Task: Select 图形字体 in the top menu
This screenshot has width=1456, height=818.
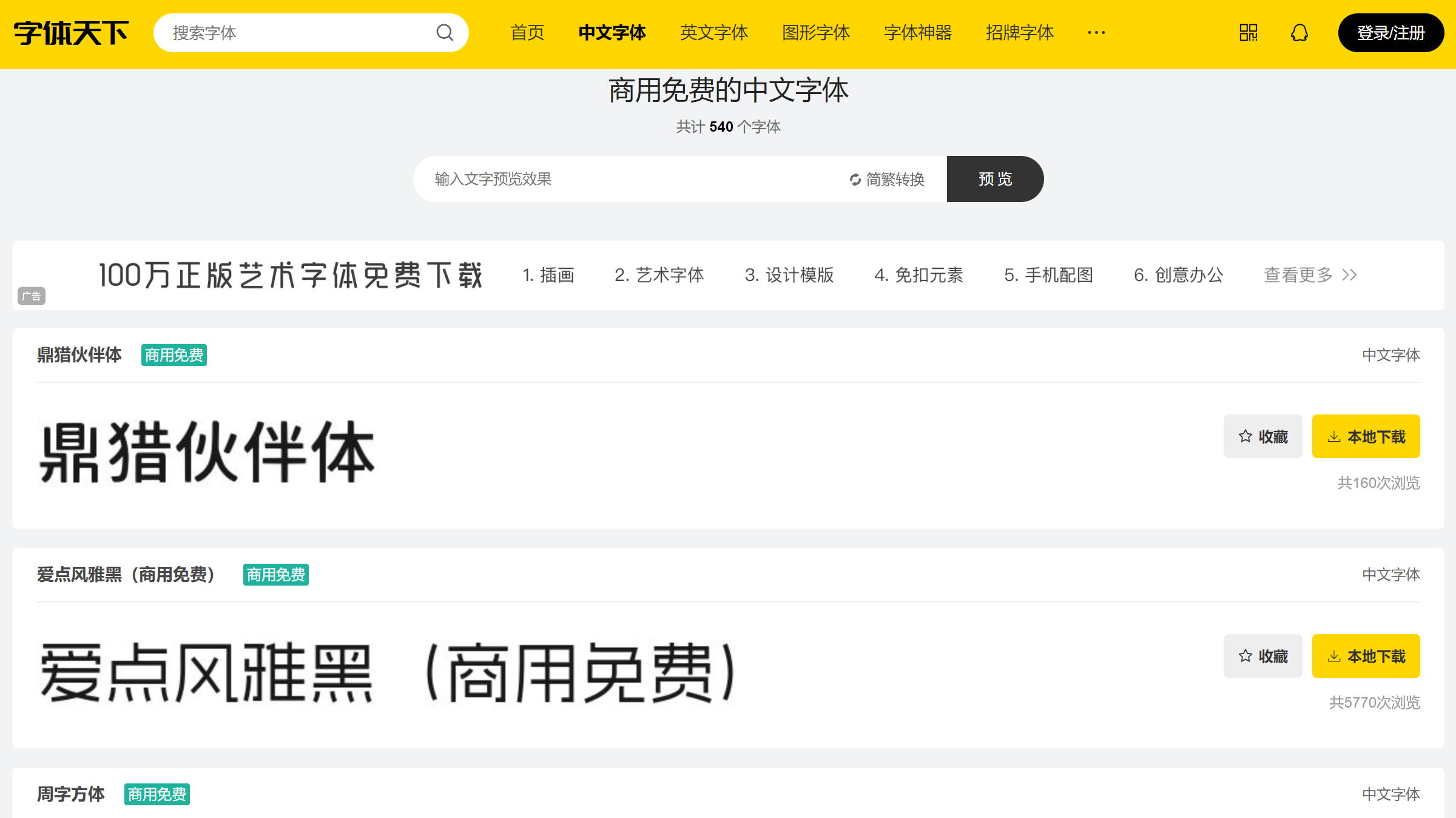Action: 815,33
